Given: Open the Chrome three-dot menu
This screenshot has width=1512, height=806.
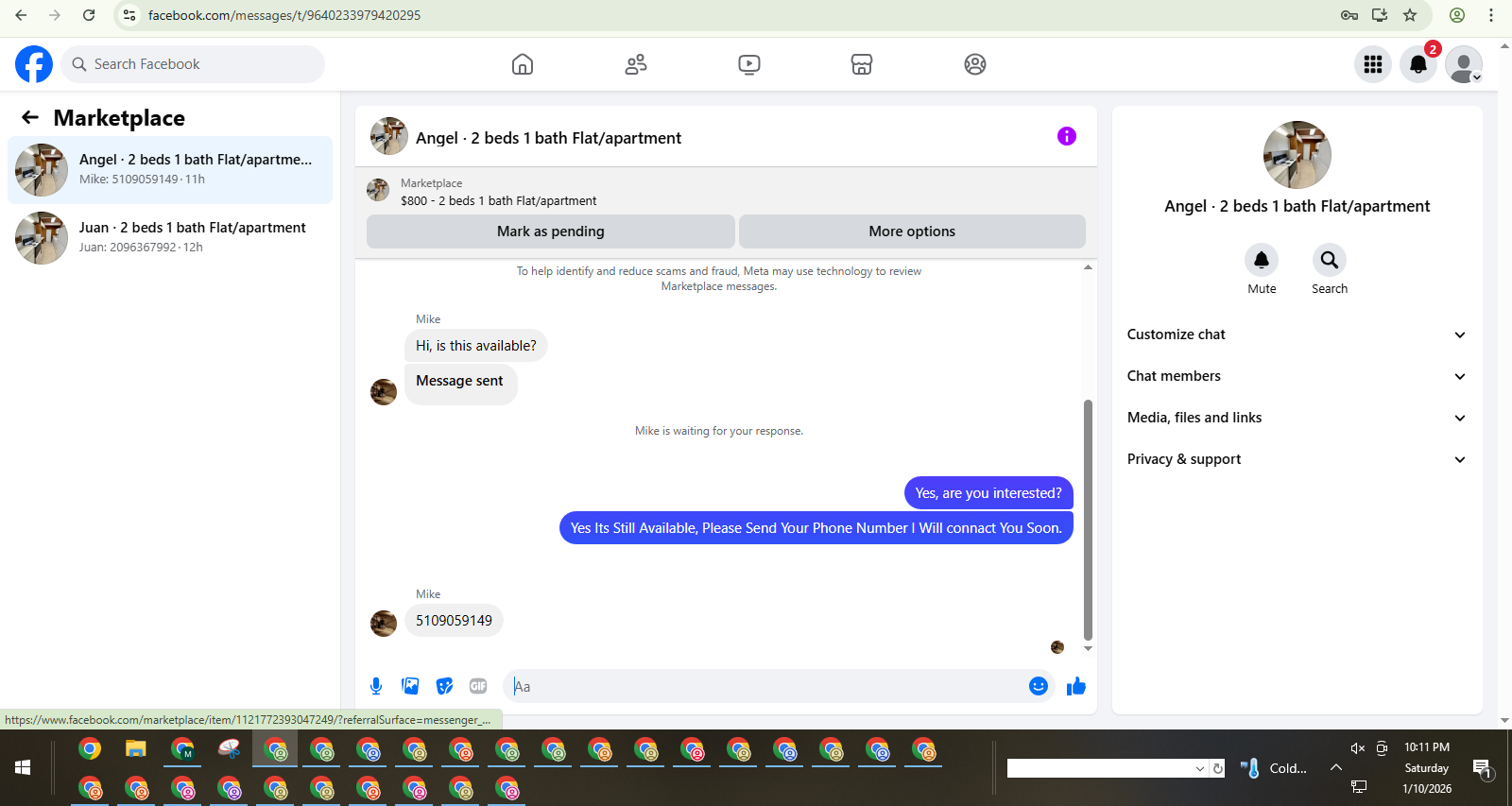Looking at the screenshot, I should [x=1491, y=15].
